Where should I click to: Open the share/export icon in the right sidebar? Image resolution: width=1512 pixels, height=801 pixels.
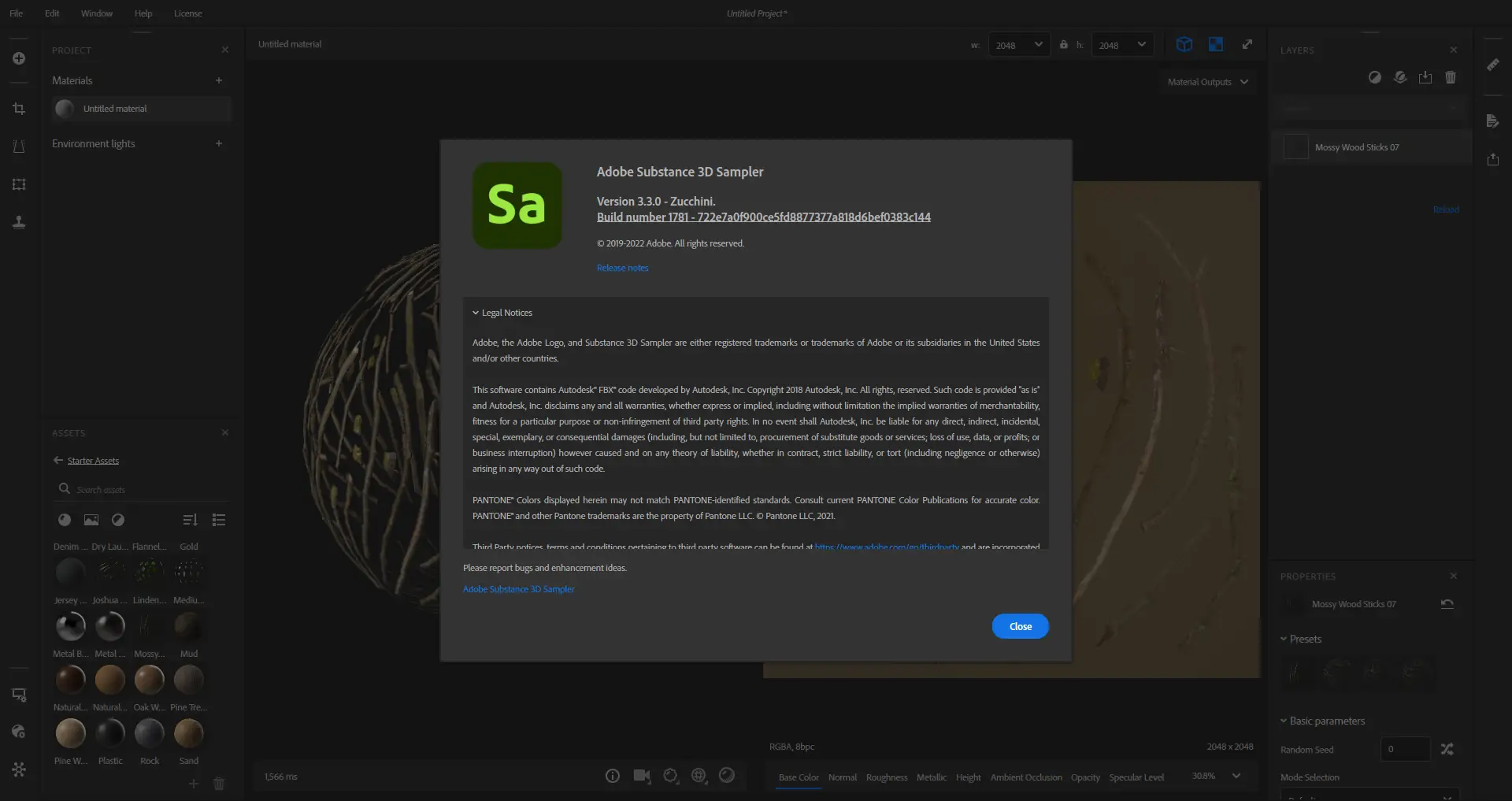[1492, 159]
